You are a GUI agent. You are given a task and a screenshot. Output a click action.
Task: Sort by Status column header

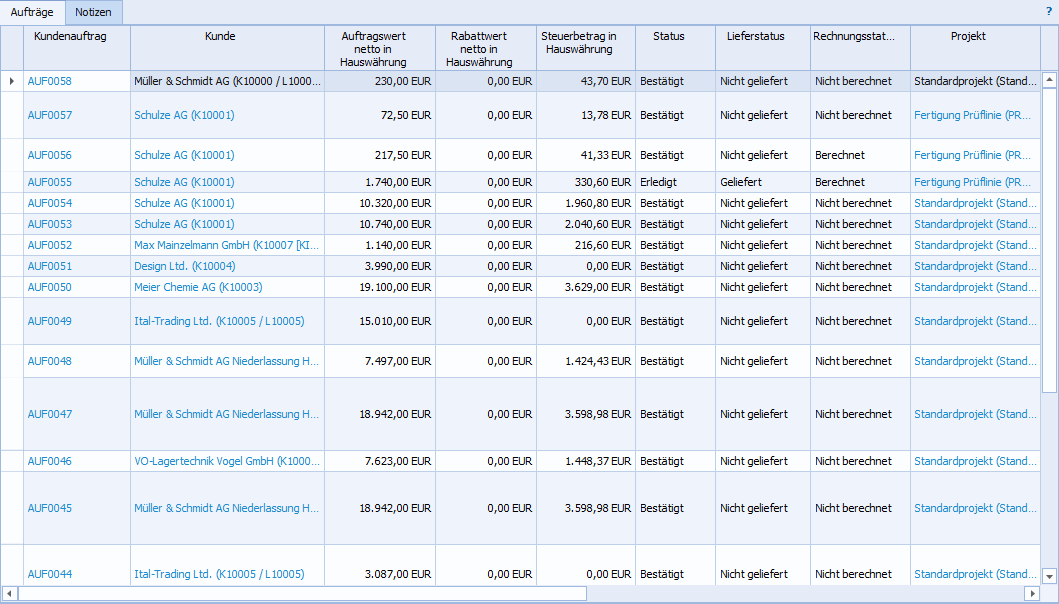(668, 36)
